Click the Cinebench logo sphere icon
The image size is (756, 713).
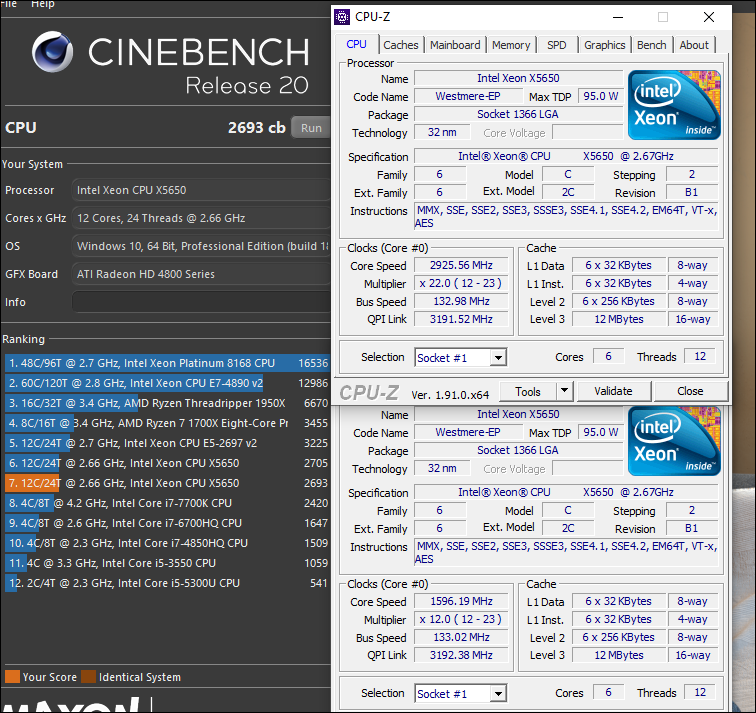tap(53, 52)
